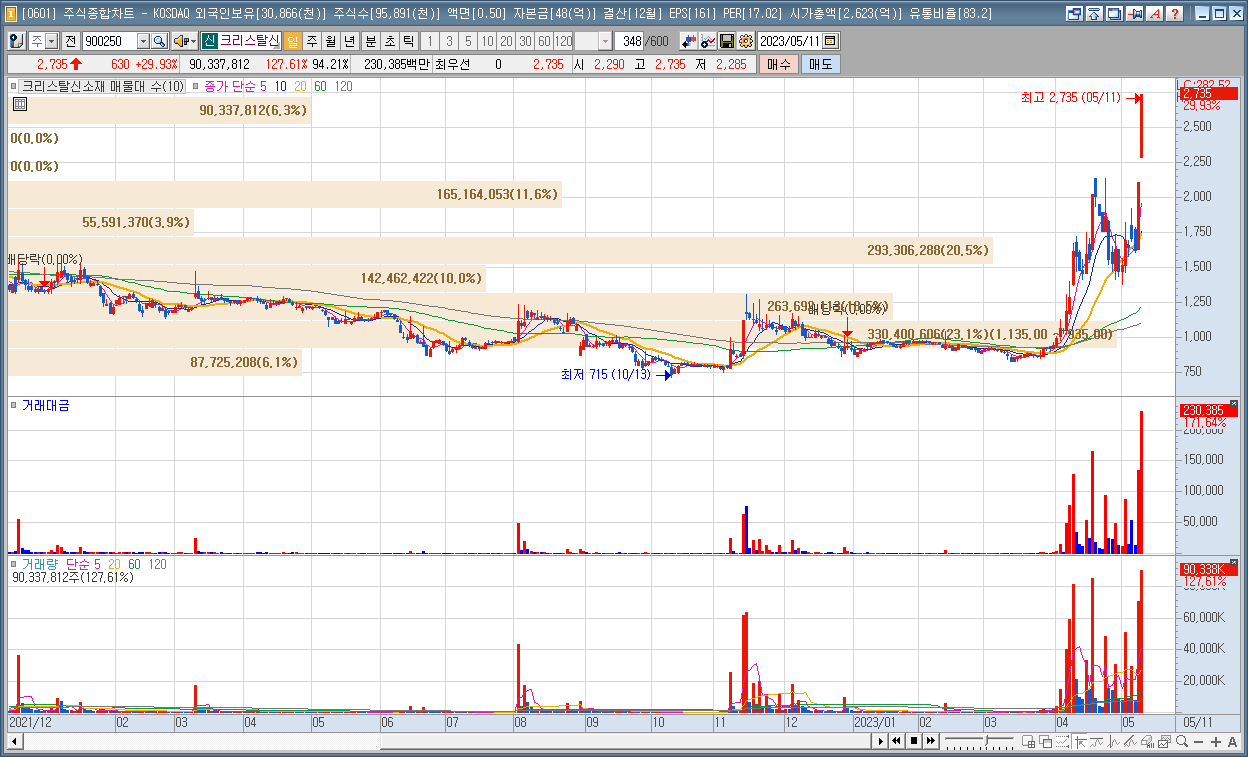
Task: Select interval preset 10
Action: coord(487,41)
